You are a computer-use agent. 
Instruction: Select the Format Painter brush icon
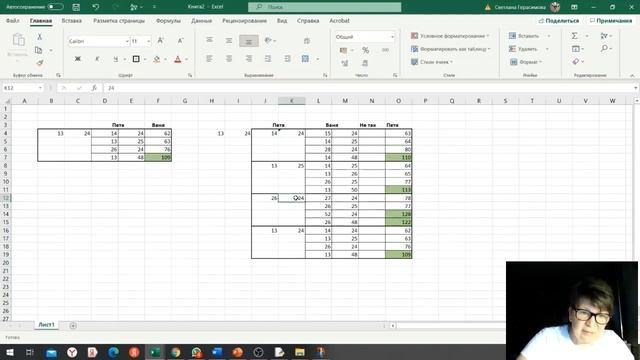point(40,63)
